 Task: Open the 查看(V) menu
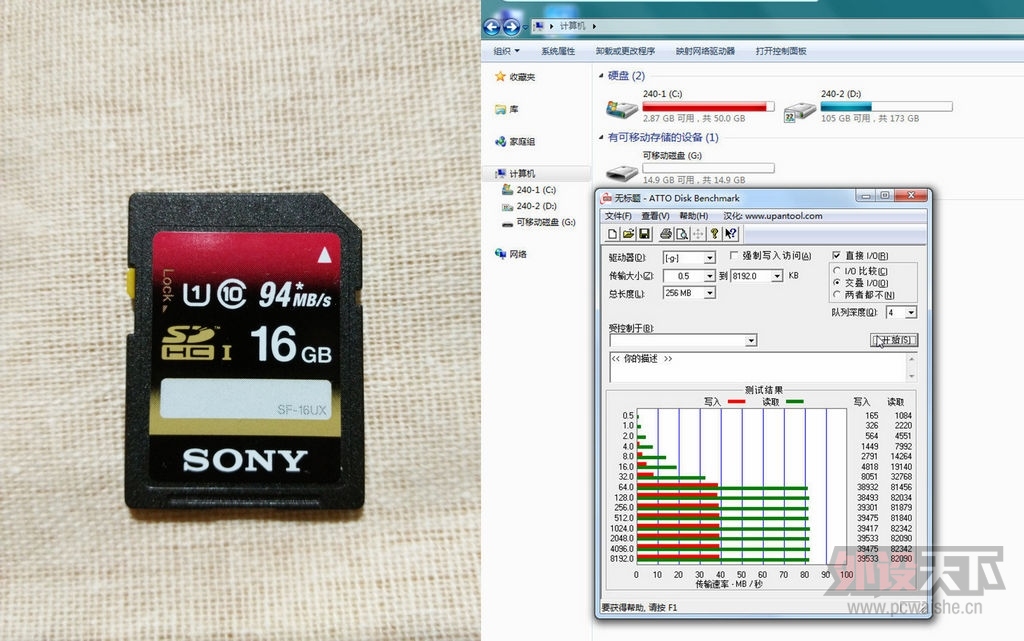point(655,216)
